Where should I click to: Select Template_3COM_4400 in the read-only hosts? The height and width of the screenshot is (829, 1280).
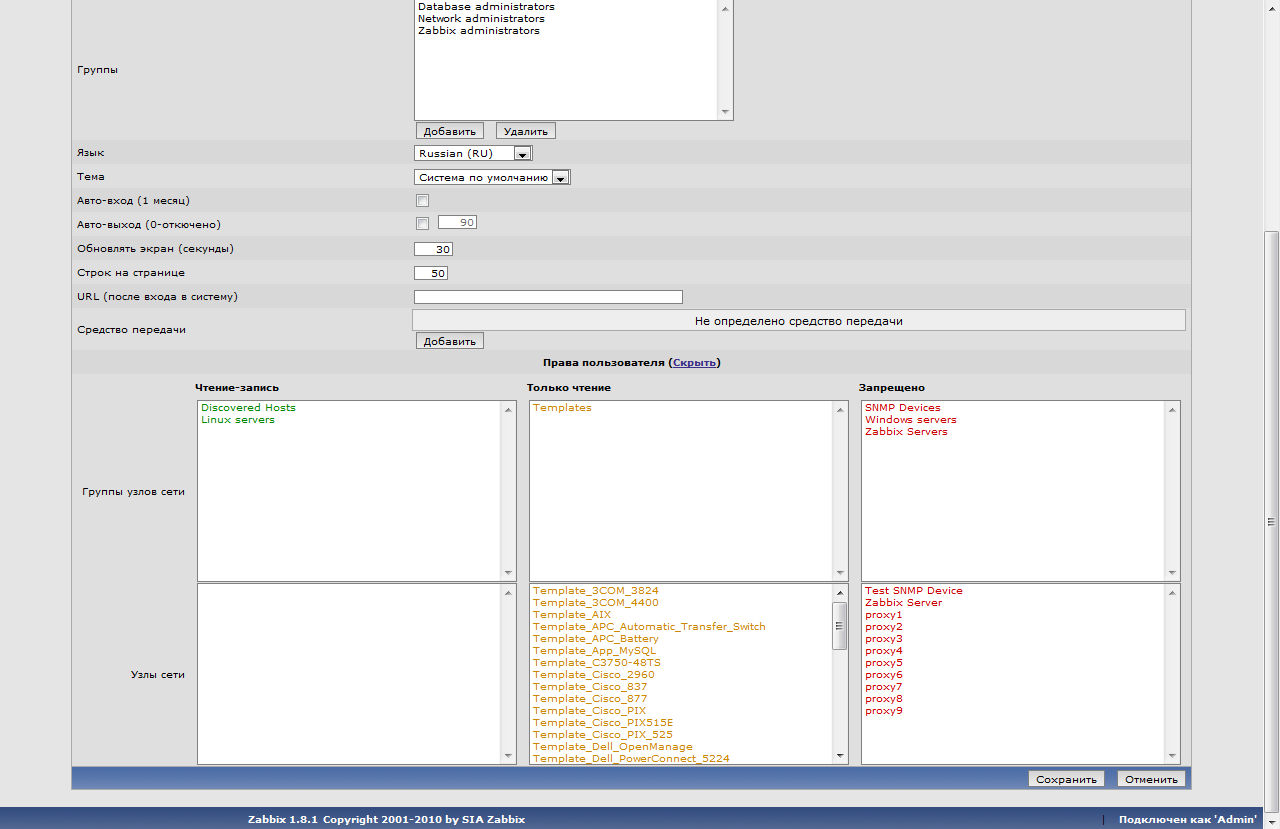click(596, 603)
